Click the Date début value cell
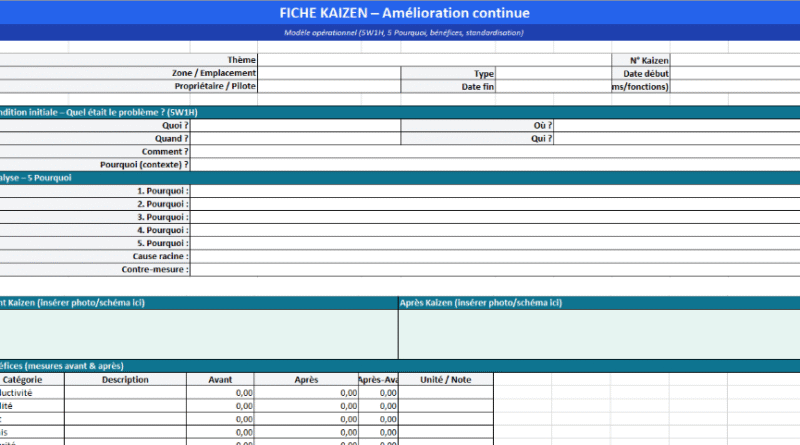The image size is (800, 445). tap(735, 73)
